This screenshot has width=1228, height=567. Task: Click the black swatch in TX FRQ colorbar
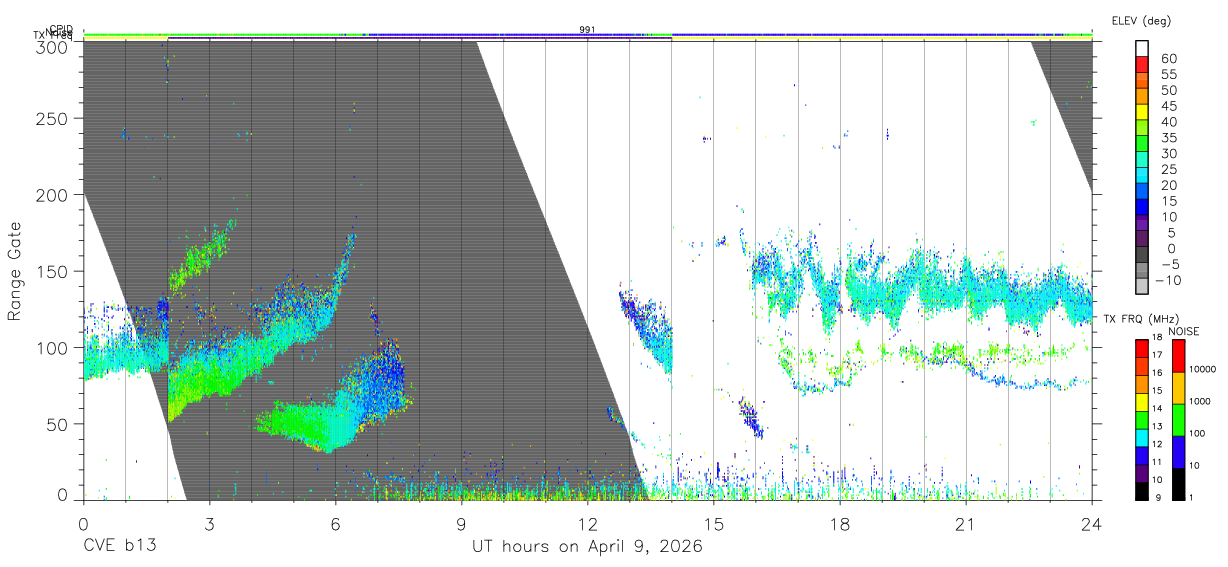point(1142,489)
